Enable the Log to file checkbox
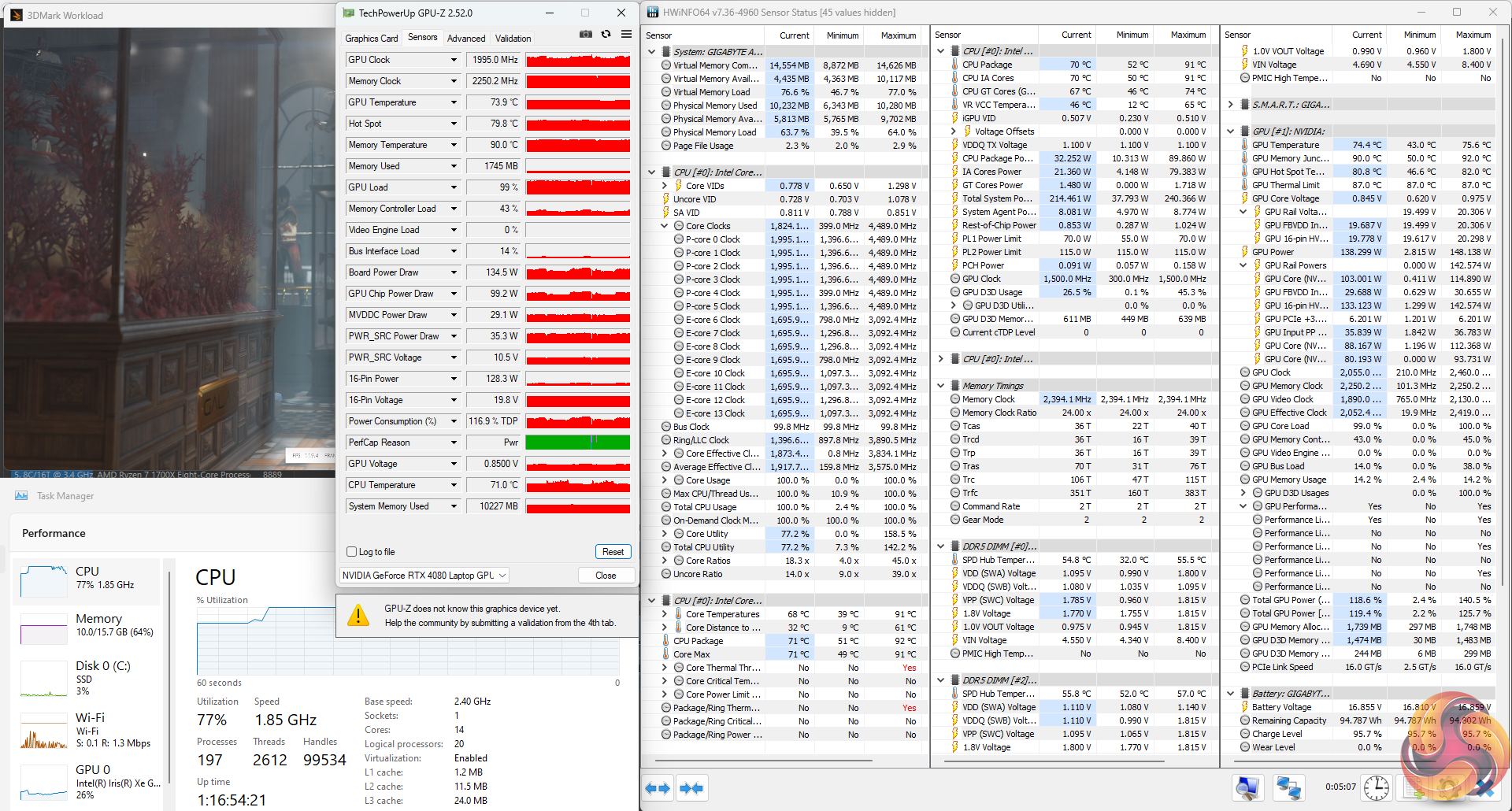The height and width of the screenshot is (811, 1512). [x=352, y=552]
